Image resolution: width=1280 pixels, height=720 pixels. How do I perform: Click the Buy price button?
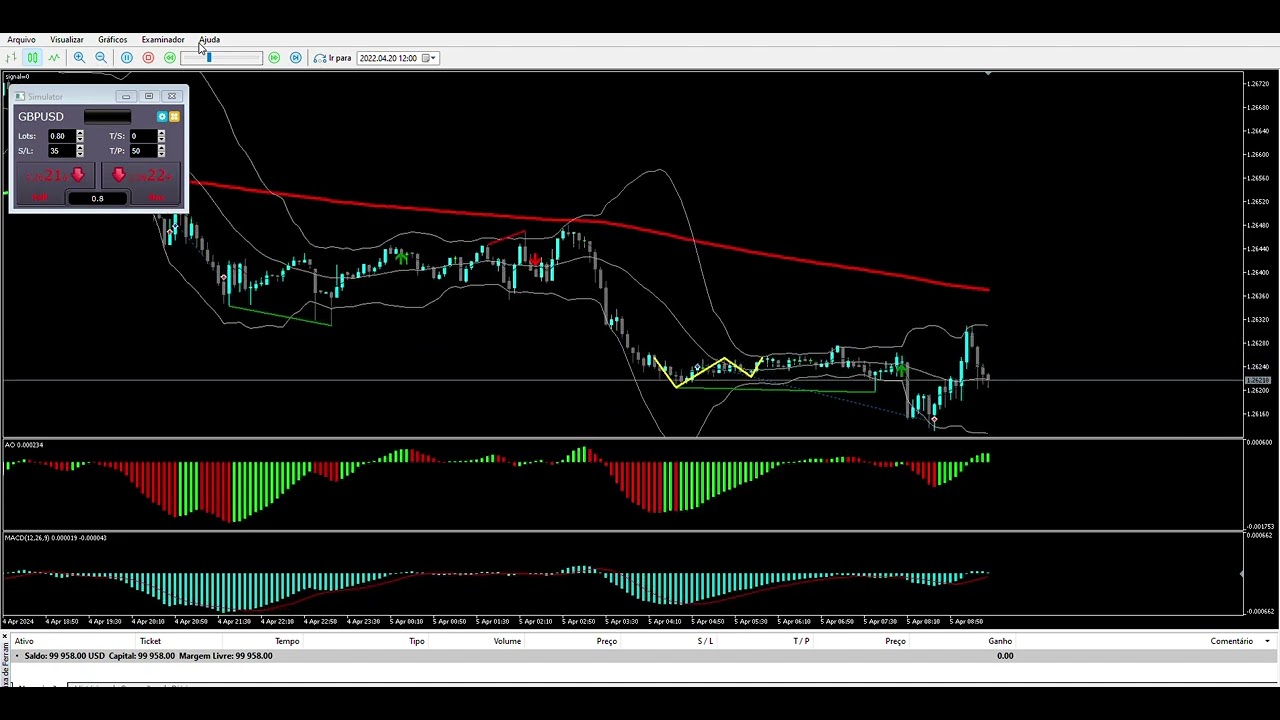(141, 176)
